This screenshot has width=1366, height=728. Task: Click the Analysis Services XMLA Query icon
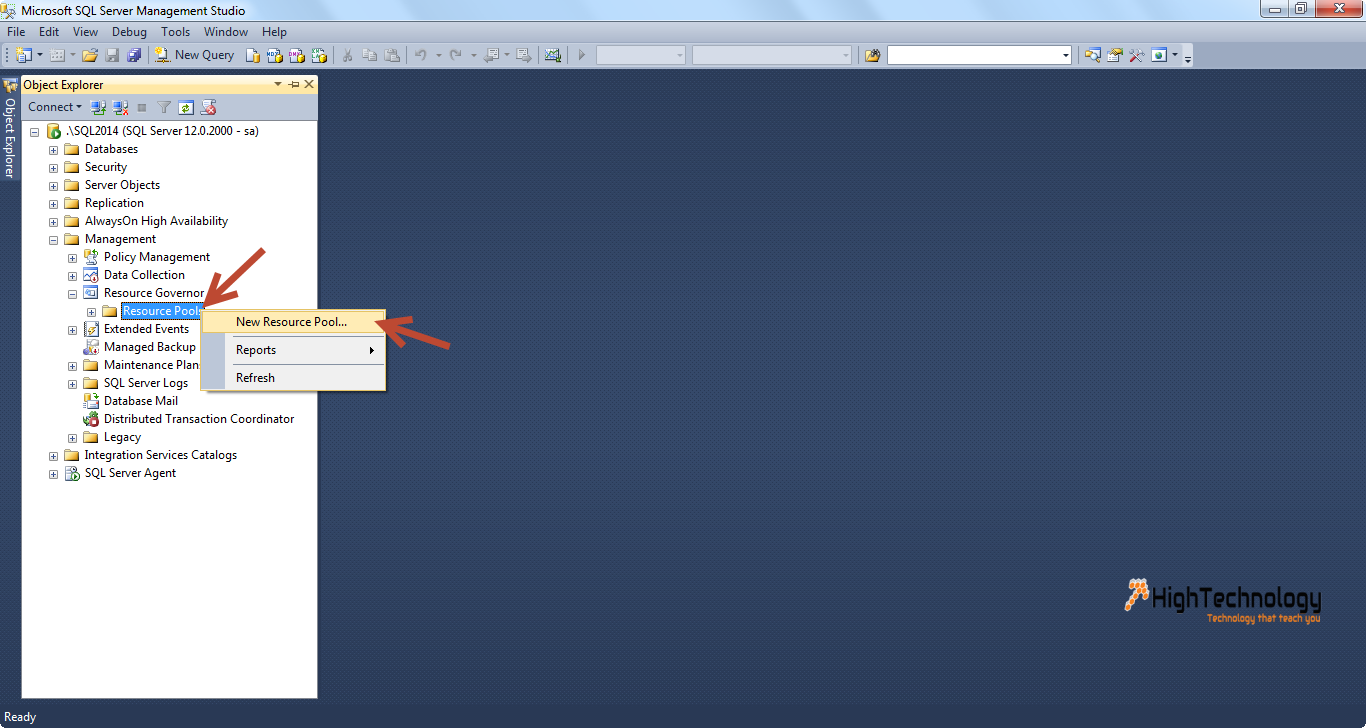click(x=319, y=55)
